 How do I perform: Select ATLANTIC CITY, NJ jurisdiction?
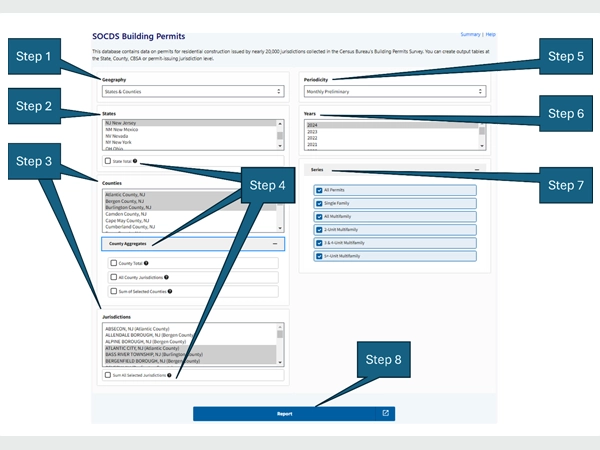coord(190,348)
